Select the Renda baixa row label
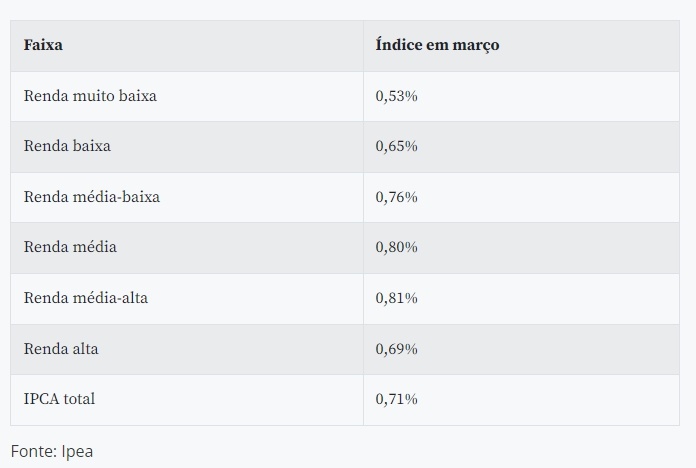Viewport: 696px width, 468px height. tap(67, 146)
